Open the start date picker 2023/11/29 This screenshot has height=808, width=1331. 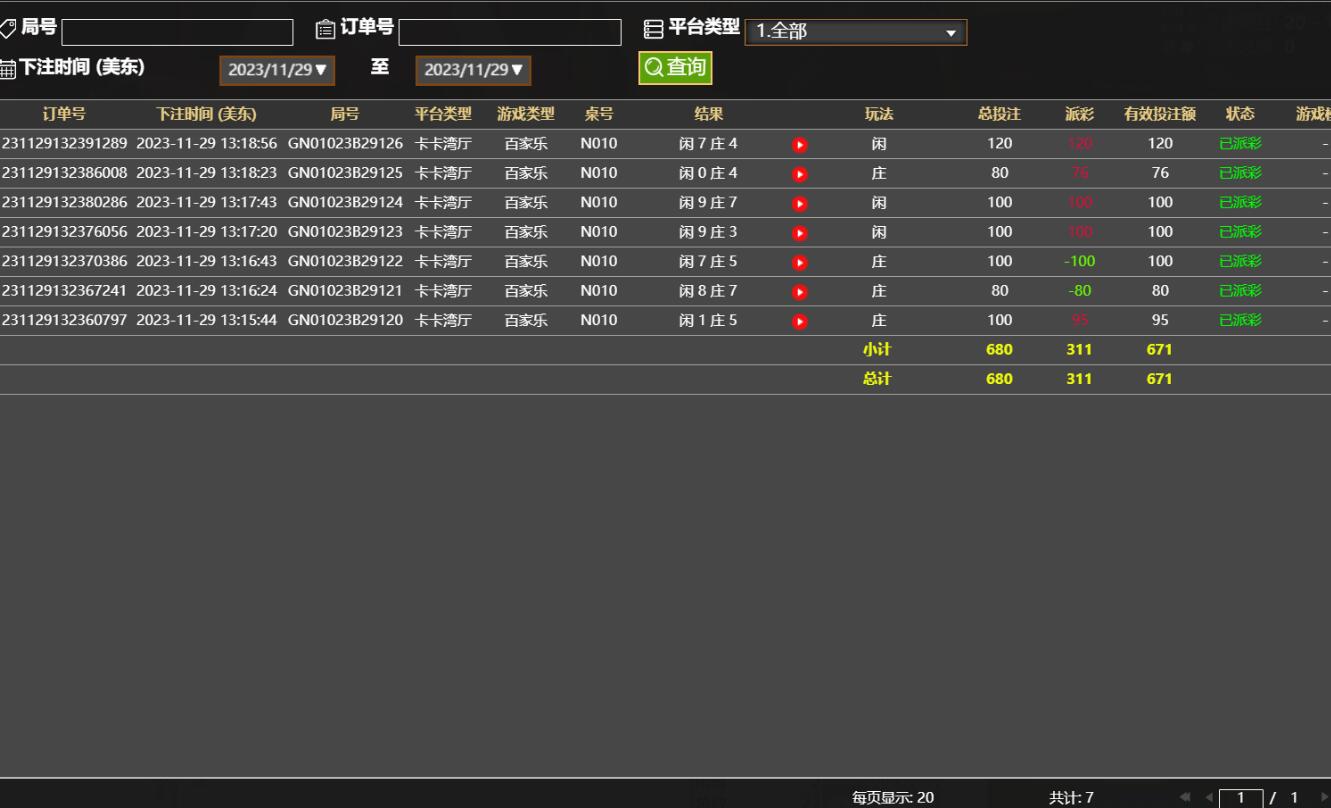(x=277, y=70)
